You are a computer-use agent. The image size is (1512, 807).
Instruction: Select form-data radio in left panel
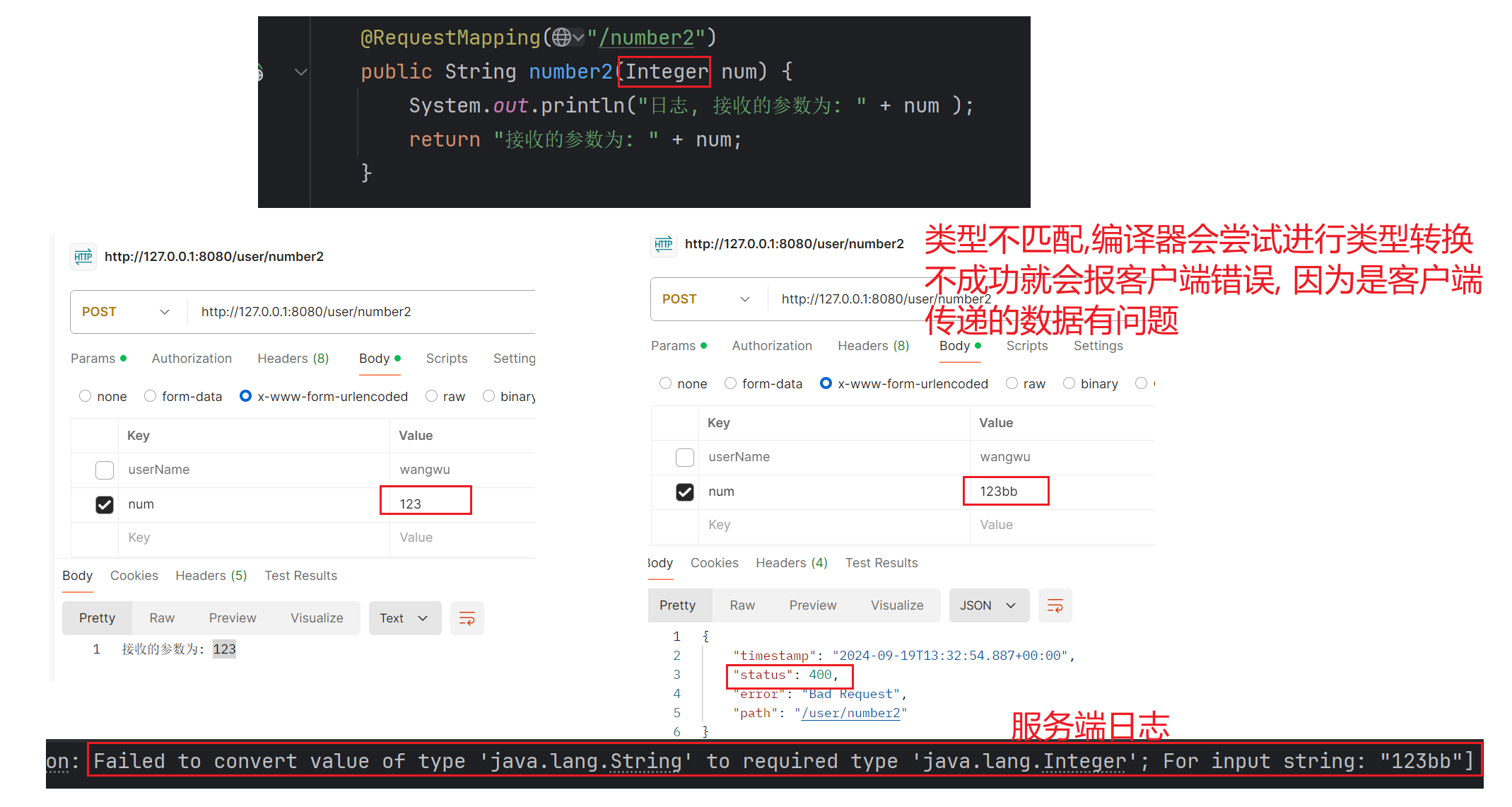[150, 396]
